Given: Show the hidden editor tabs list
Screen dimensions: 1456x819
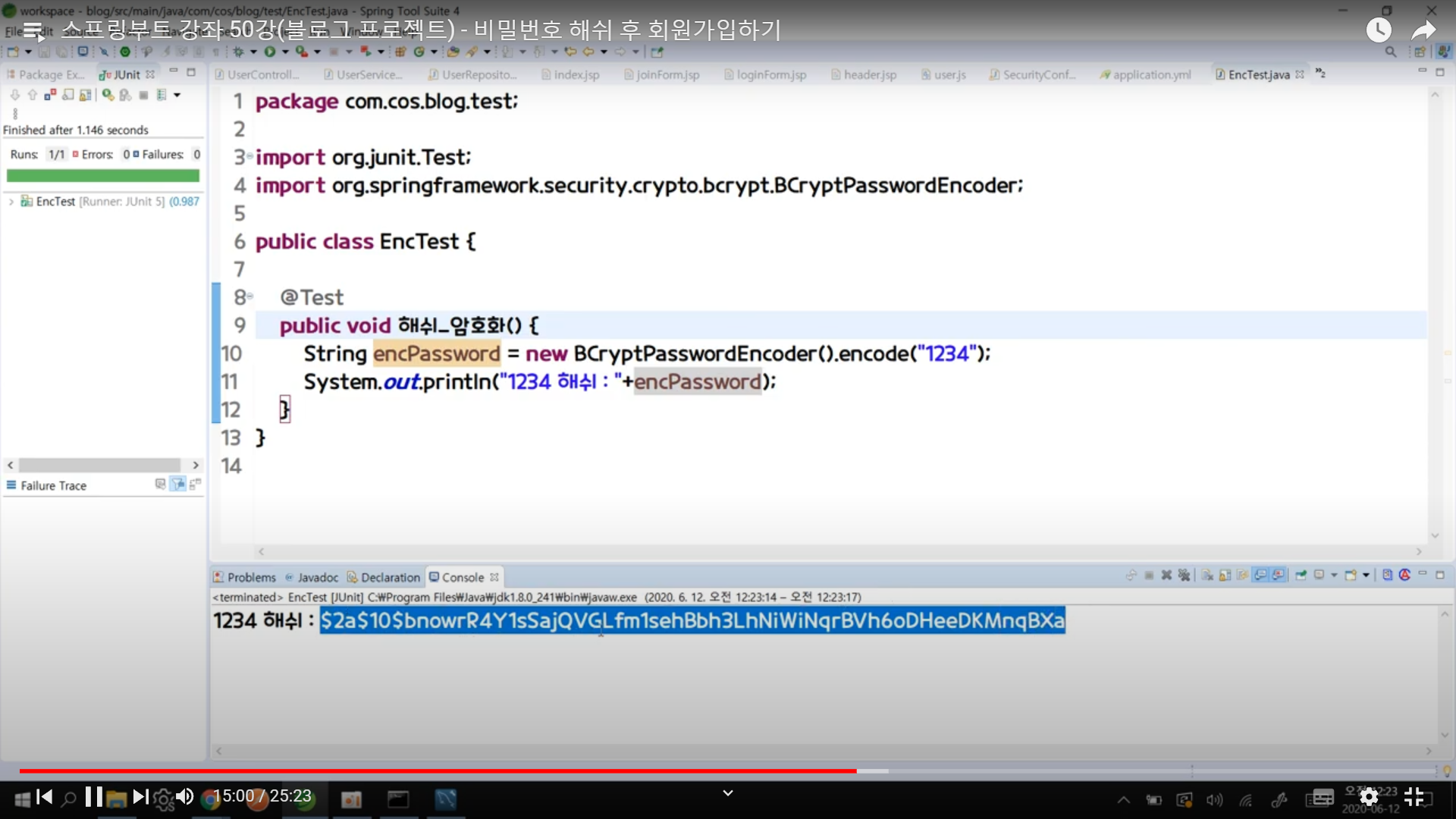Looking at the screenshot, I should coord(1320,73).
